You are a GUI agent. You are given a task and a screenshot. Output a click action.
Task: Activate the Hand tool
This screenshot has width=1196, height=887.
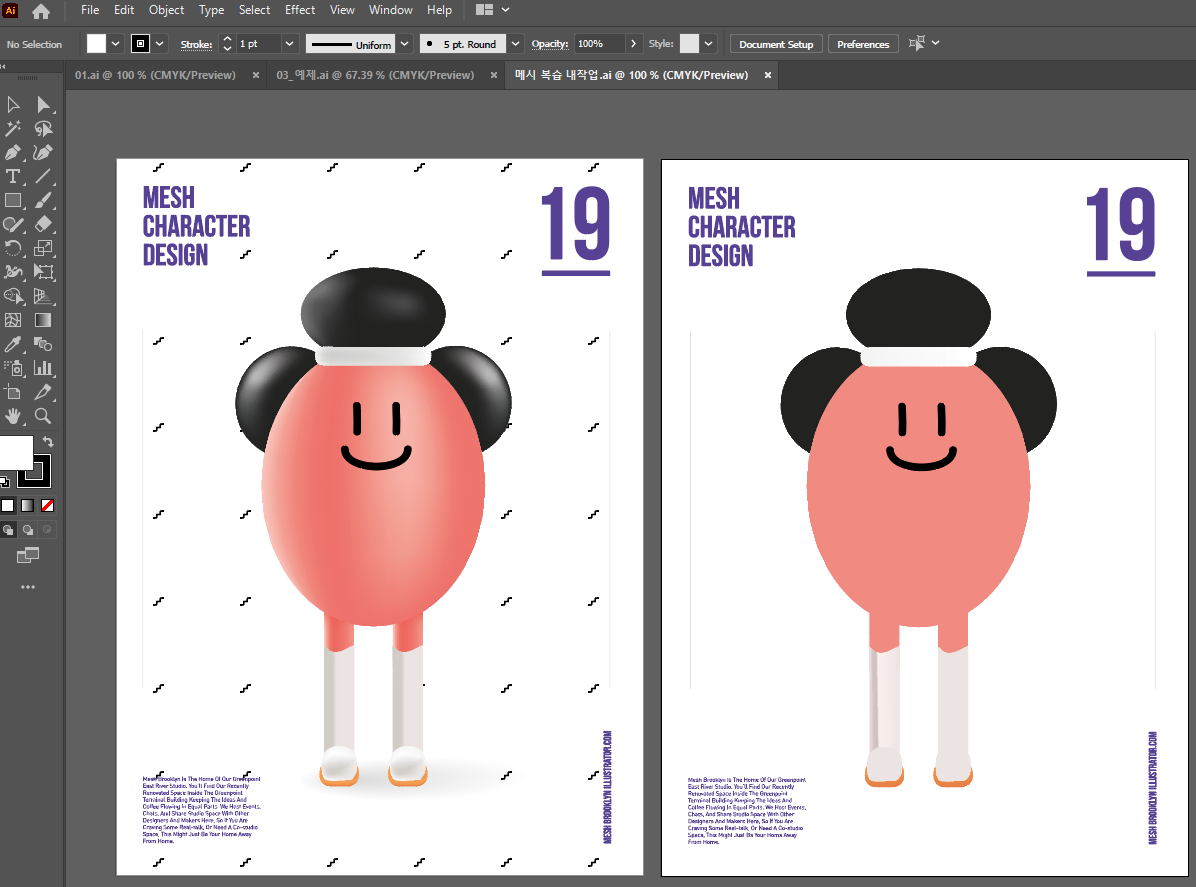click(13, 416)
